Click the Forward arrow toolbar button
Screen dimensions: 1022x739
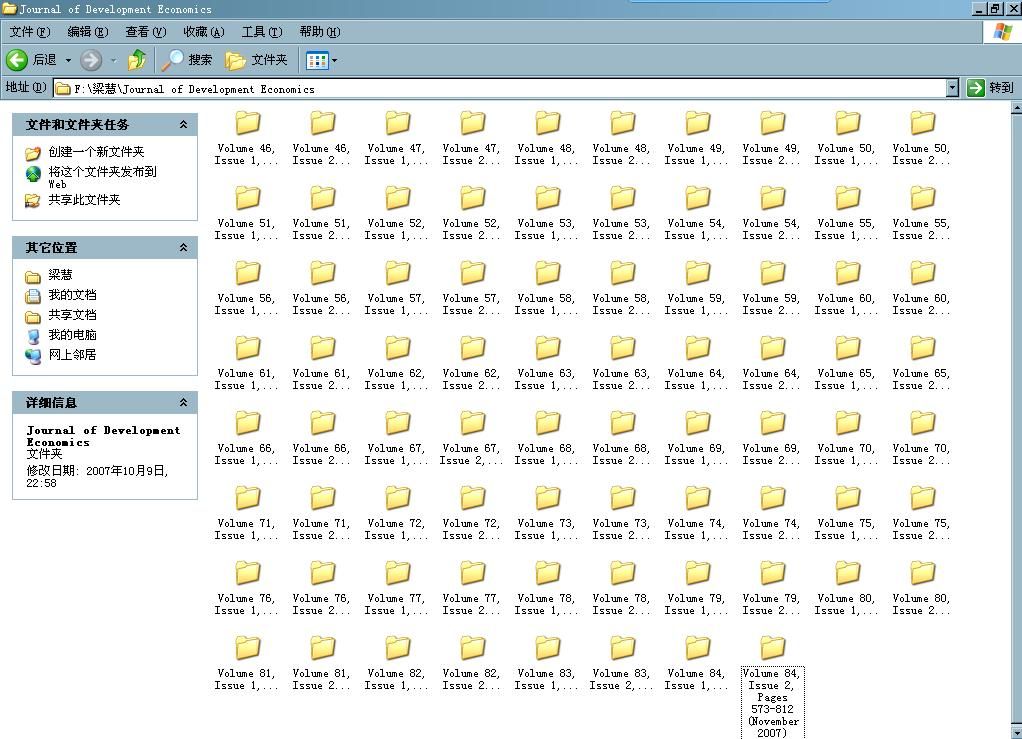91,60
